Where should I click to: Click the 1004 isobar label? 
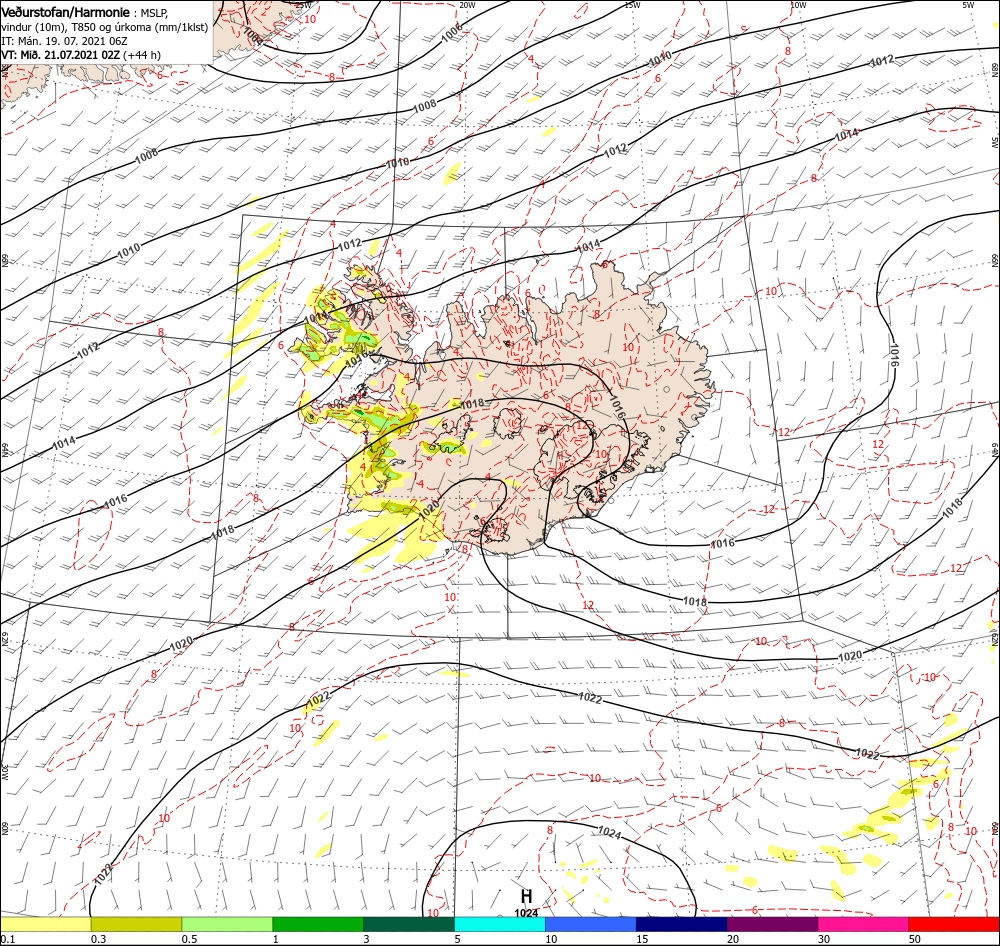click(253, 37)
